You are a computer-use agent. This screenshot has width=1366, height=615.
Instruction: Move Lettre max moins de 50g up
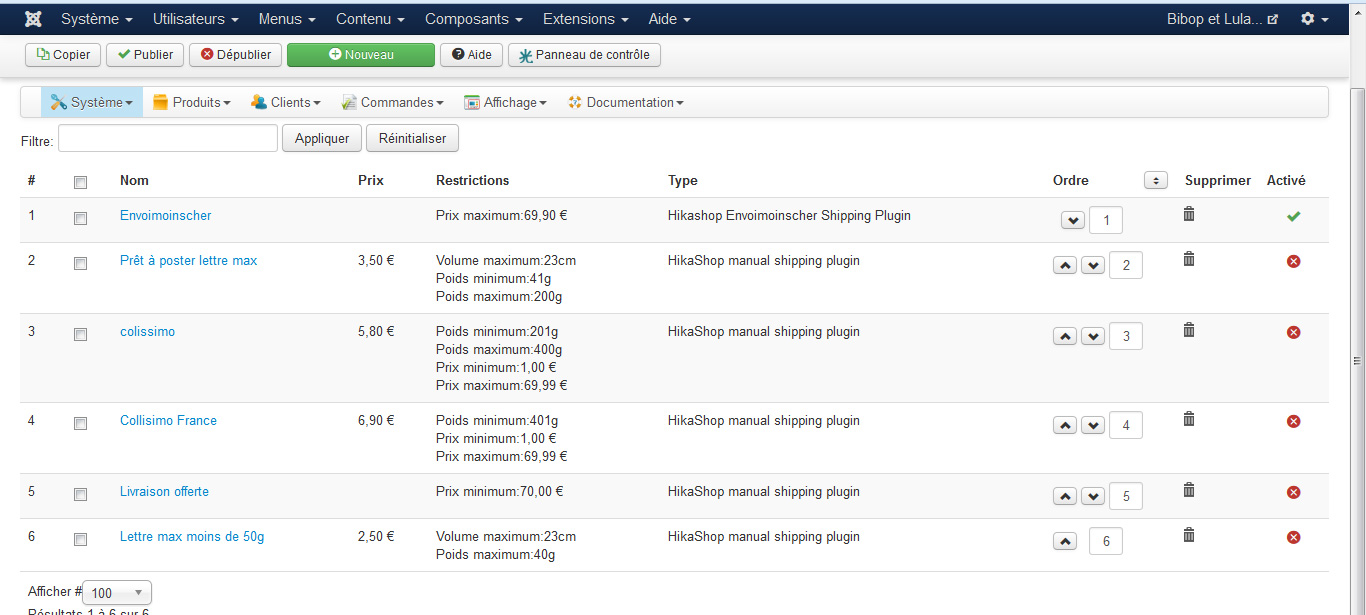(x=1065, y=542)
